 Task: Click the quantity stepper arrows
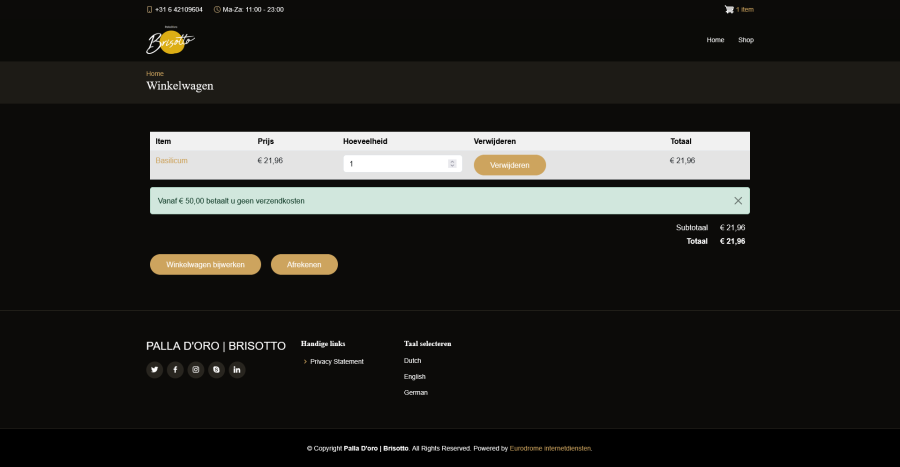click(452, 164)
